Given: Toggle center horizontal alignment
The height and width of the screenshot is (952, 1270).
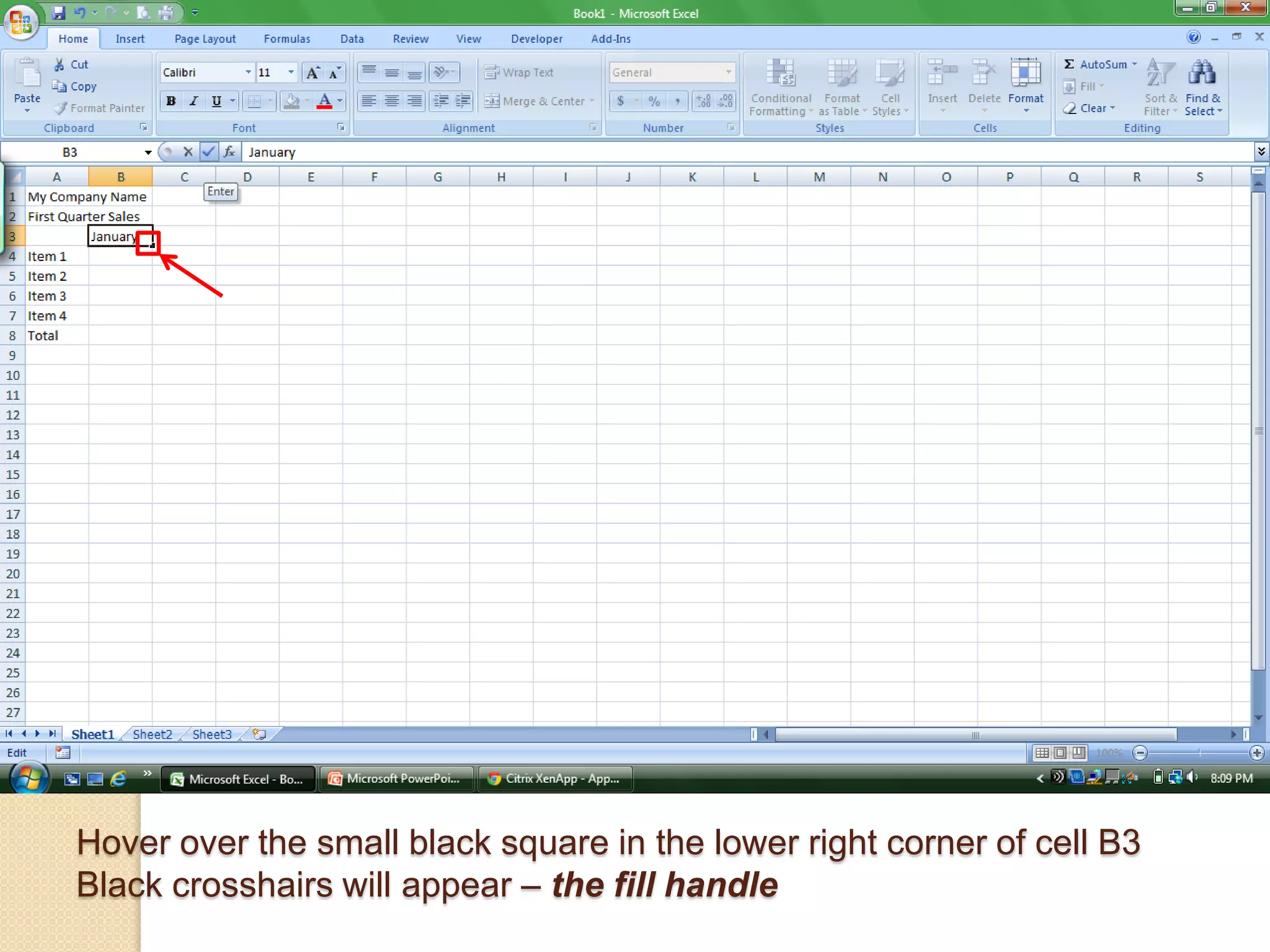Looking at the screenshot, I should click(x=392, y=101).
